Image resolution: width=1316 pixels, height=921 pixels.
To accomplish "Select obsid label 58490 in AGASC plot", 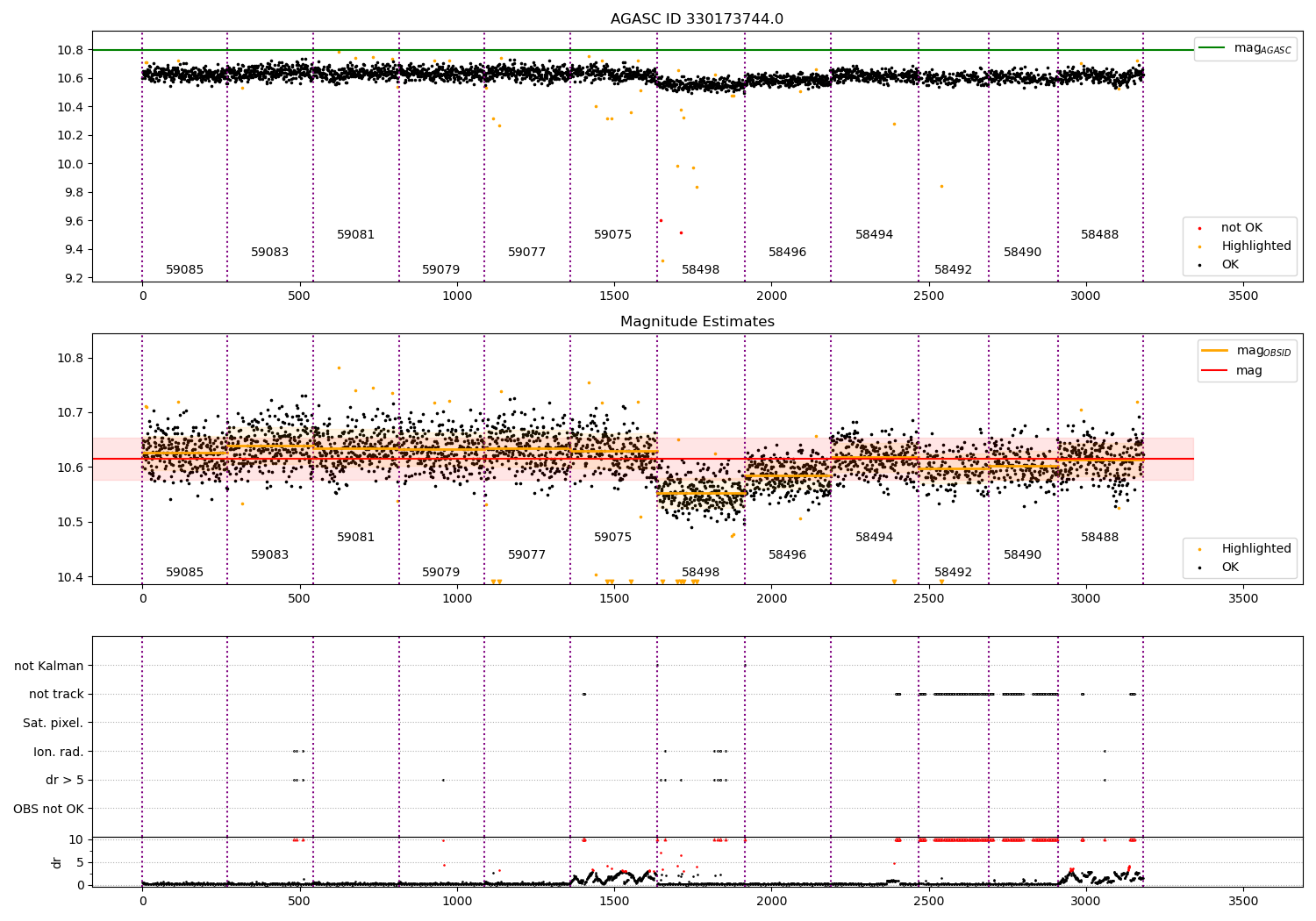I will tap(1022, 253).
